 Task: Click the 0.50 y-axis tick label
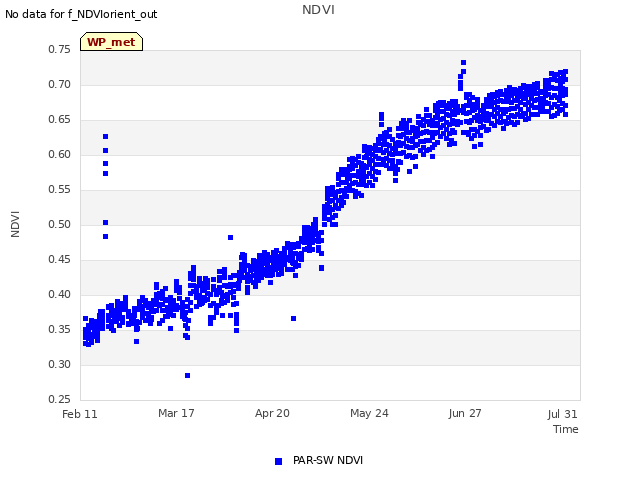click(59, 224)
